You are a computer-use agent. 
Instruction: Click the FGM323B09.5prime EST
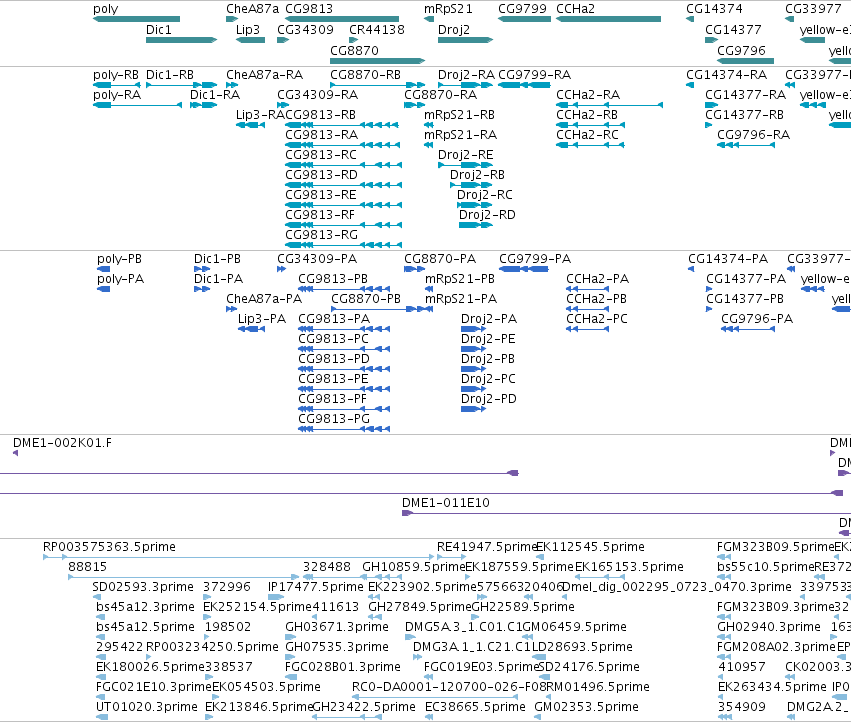click(724, 556)
